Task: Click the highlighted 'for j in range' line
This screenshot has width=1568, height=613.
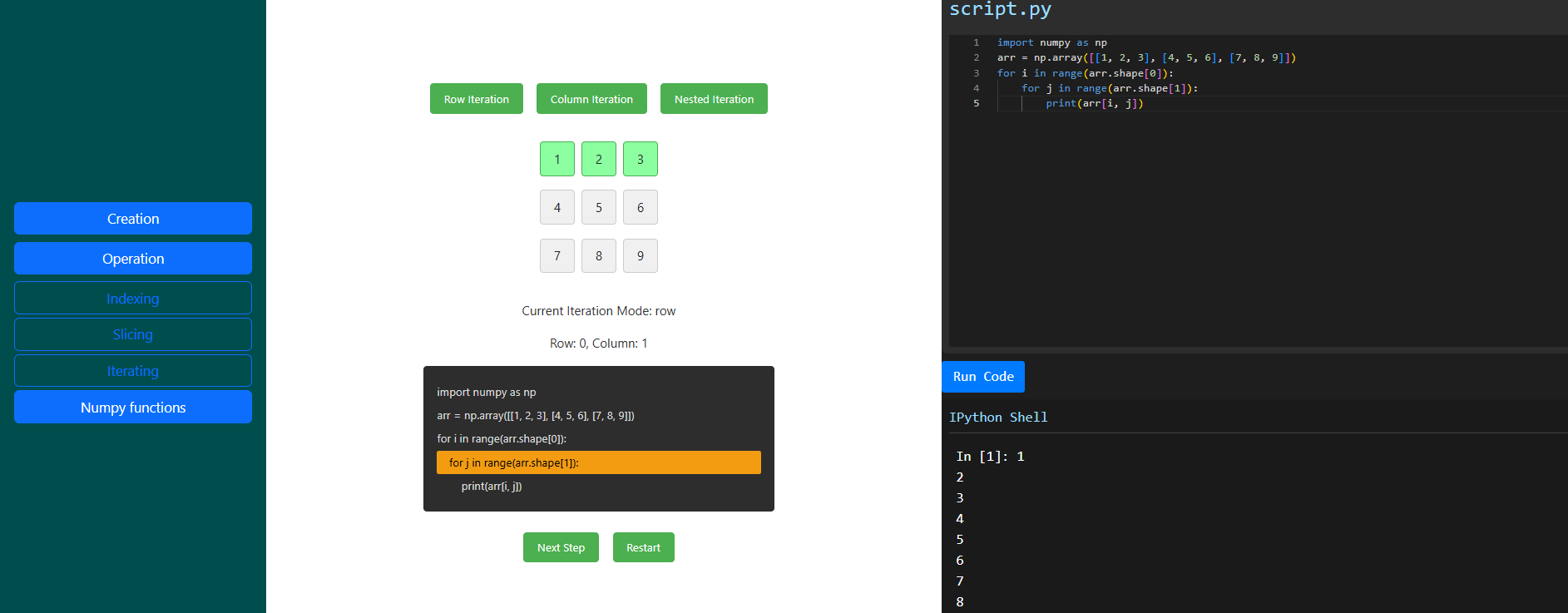Action: coord(599,462)
